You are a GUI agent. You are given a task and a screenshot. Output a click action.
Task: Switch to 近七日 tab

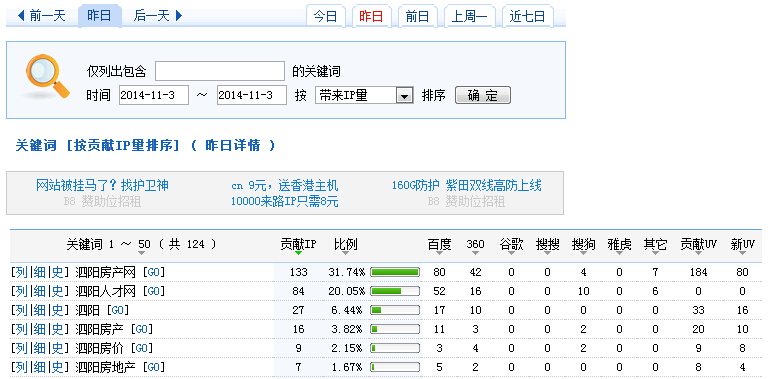point(528,16)
